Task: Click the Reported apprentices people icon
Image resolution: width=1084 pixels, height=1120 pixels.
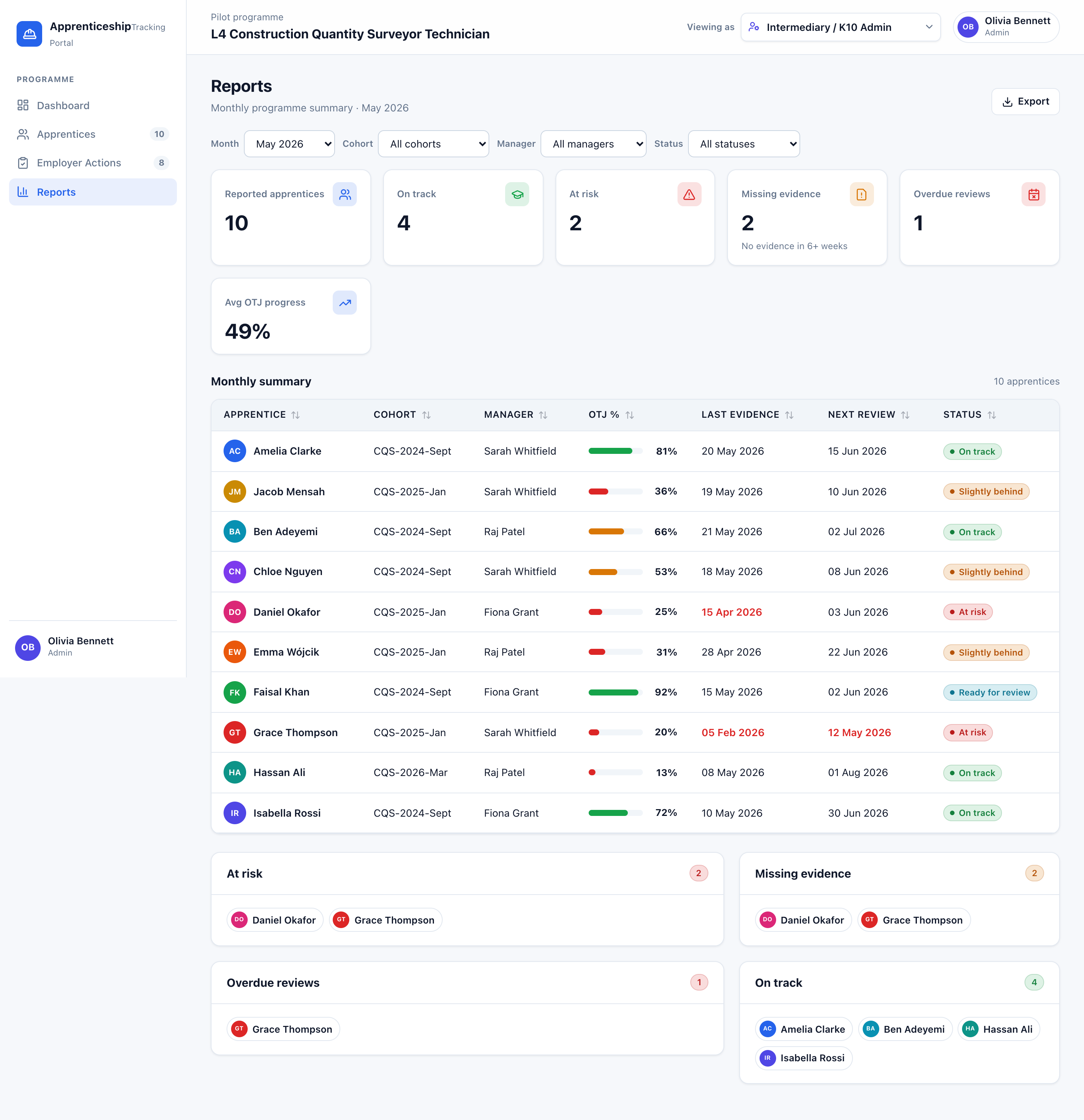Action: point(344,194)
